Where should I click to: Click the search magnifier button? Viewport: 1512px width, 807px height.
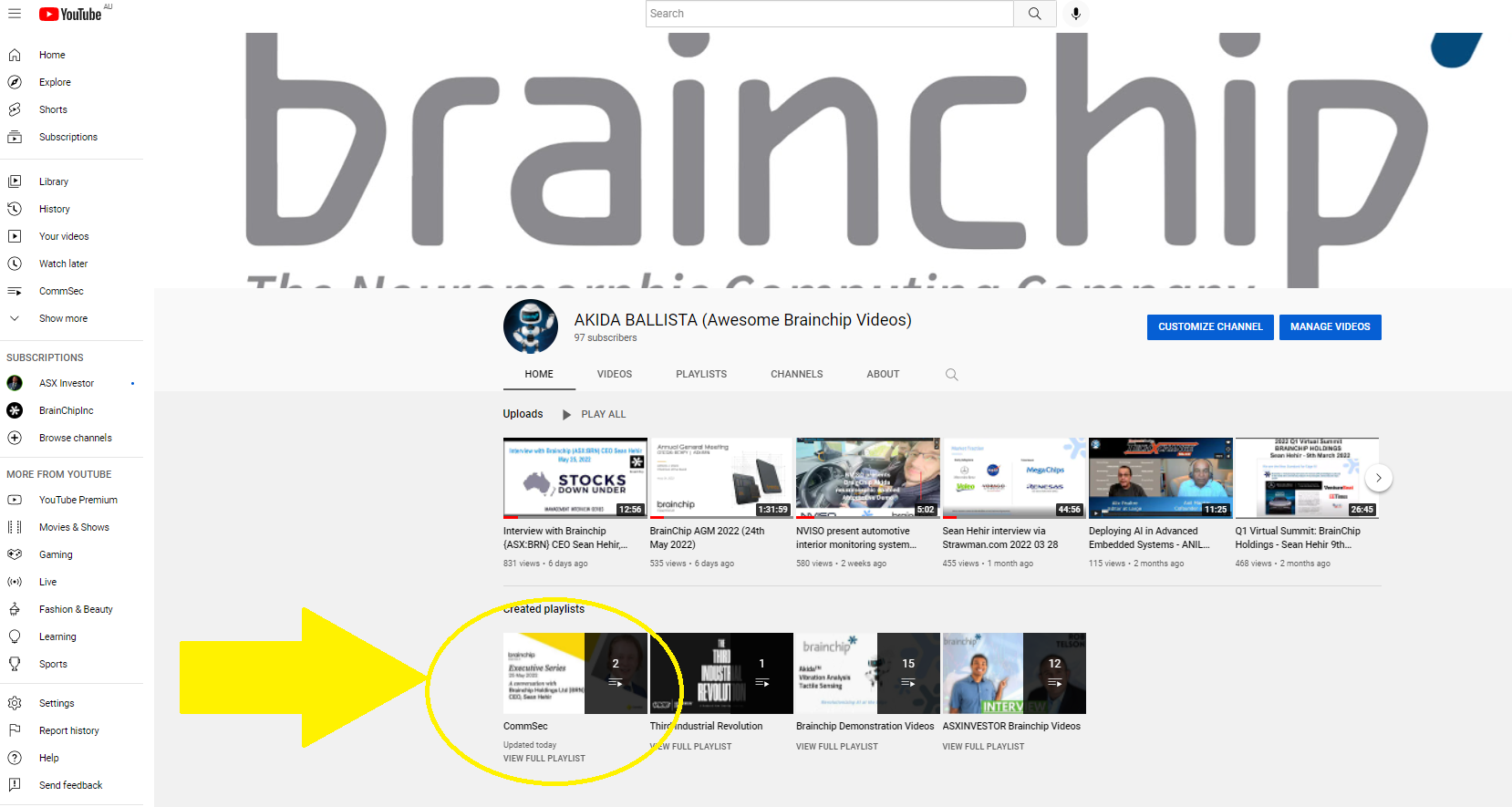coord(1035,14)
